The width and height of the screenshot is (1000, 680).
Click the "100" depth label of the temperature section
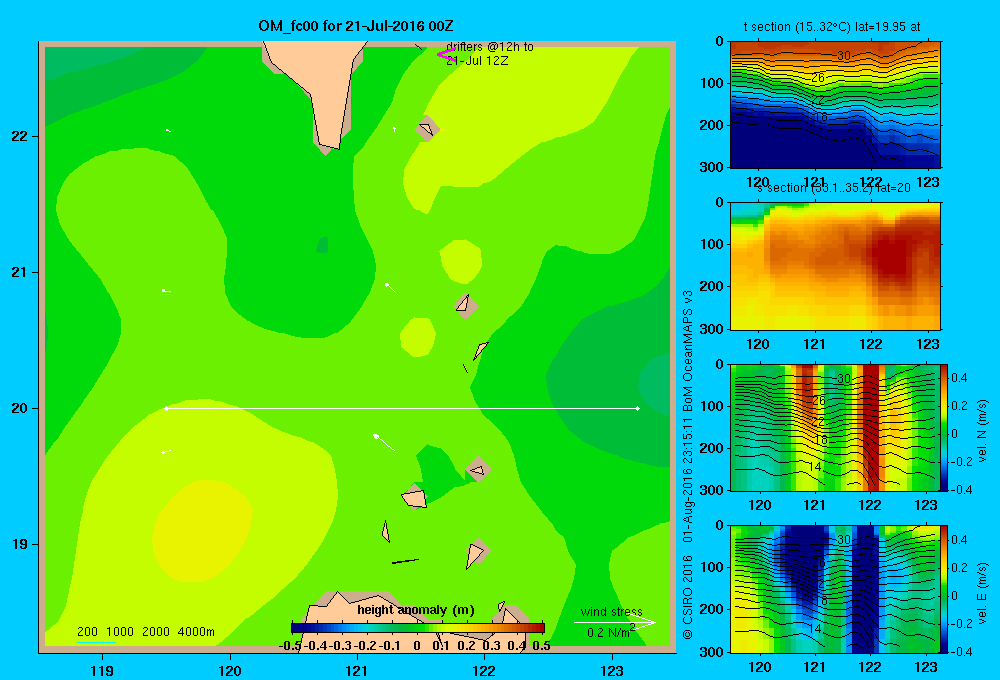tap(712, 83)
